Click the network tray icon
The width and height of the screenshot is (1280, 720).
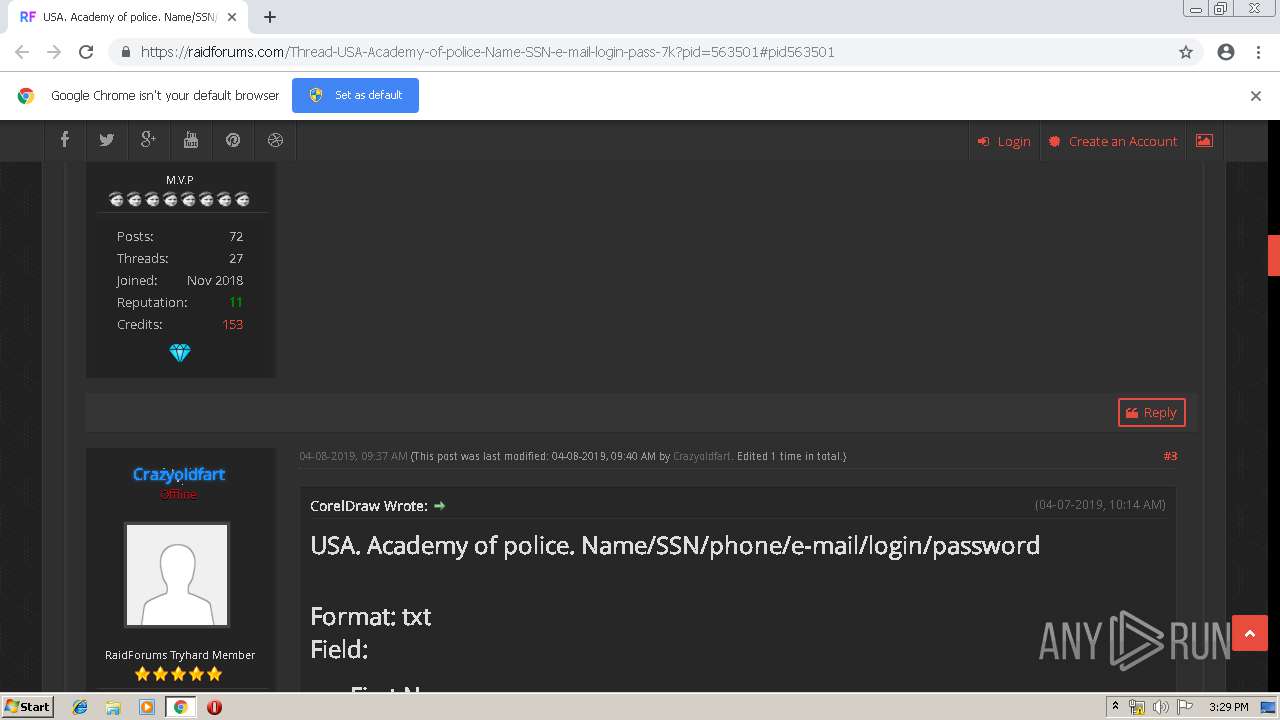pyautogui.click(x=1137, y=707)
